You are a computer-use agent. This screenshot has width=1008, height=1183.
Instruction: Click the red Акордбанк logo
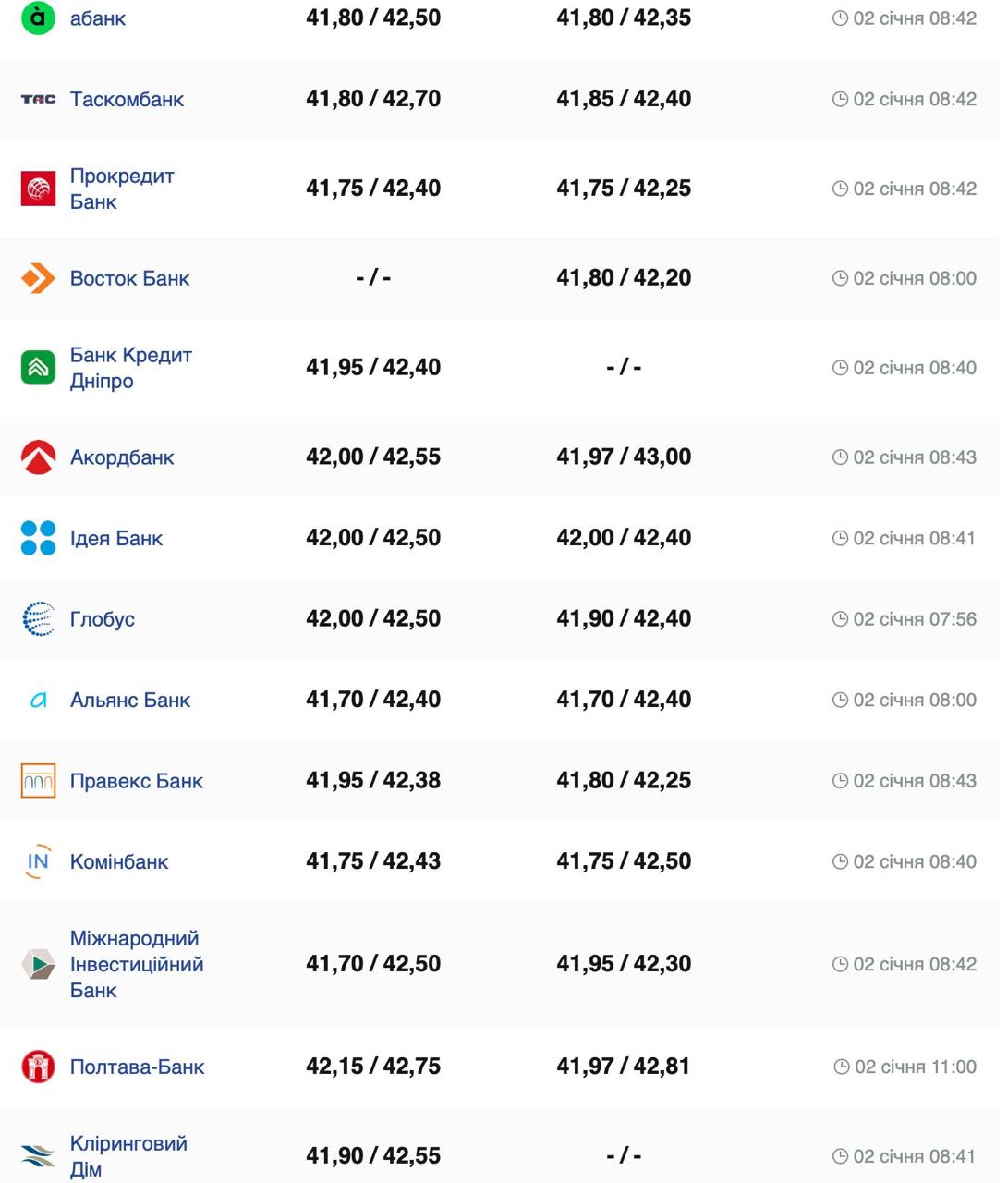(x=38, y=457)
